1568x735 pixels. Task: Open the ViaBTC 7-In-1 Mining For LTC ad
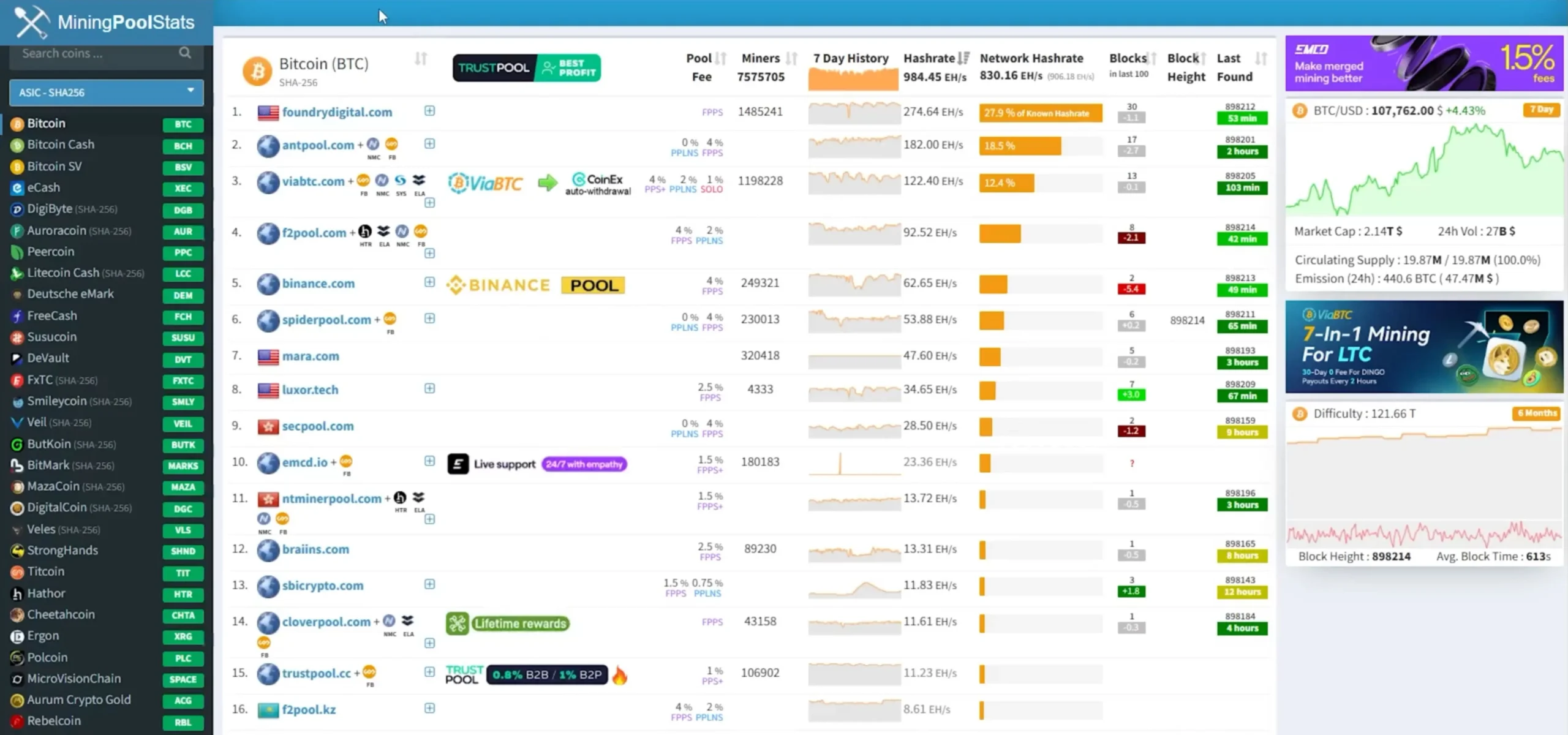1424,347
